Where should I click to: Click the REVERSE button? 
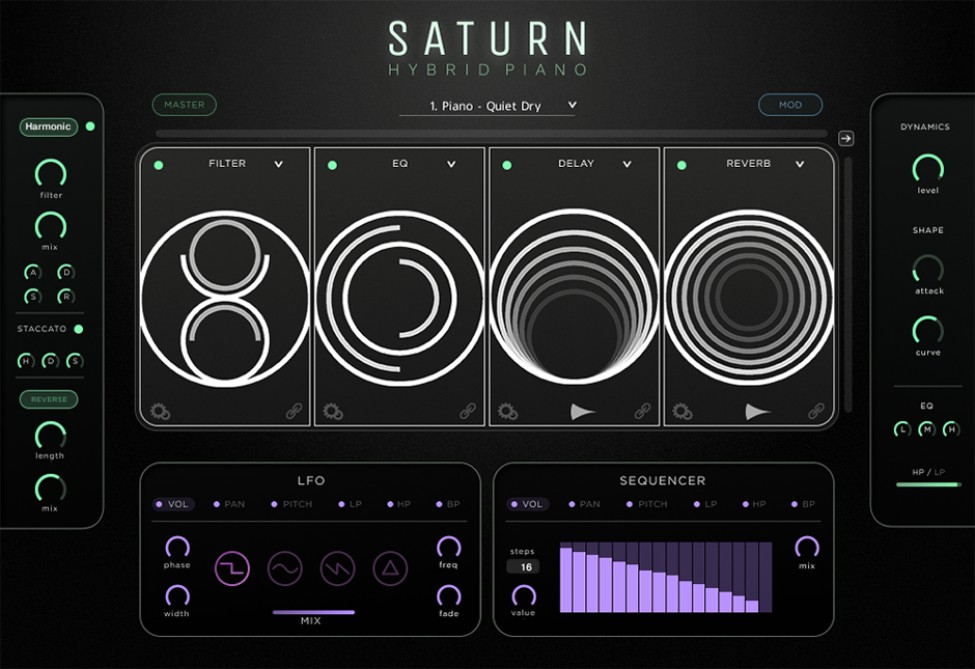pyautogui.click(x=49, y=399)
